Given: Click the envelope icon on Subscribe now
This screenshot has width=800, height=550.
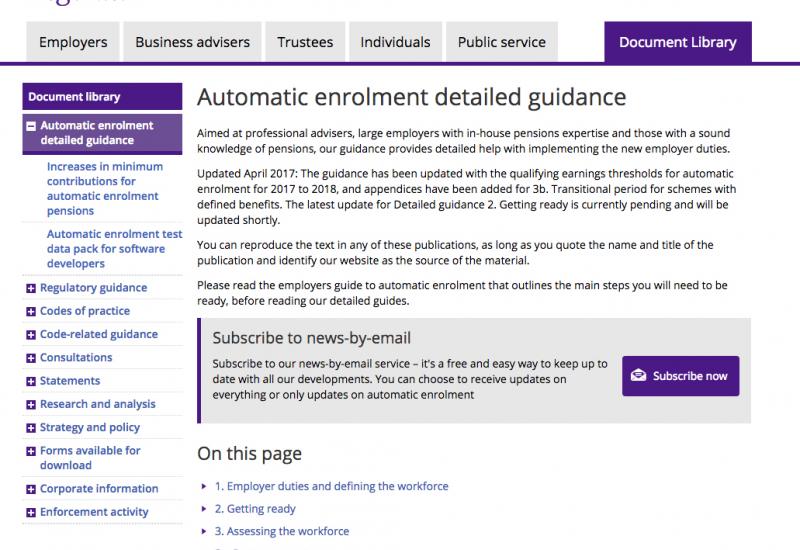Looking at the screenshot, I should pyautogui.click(x=638, y=376).
